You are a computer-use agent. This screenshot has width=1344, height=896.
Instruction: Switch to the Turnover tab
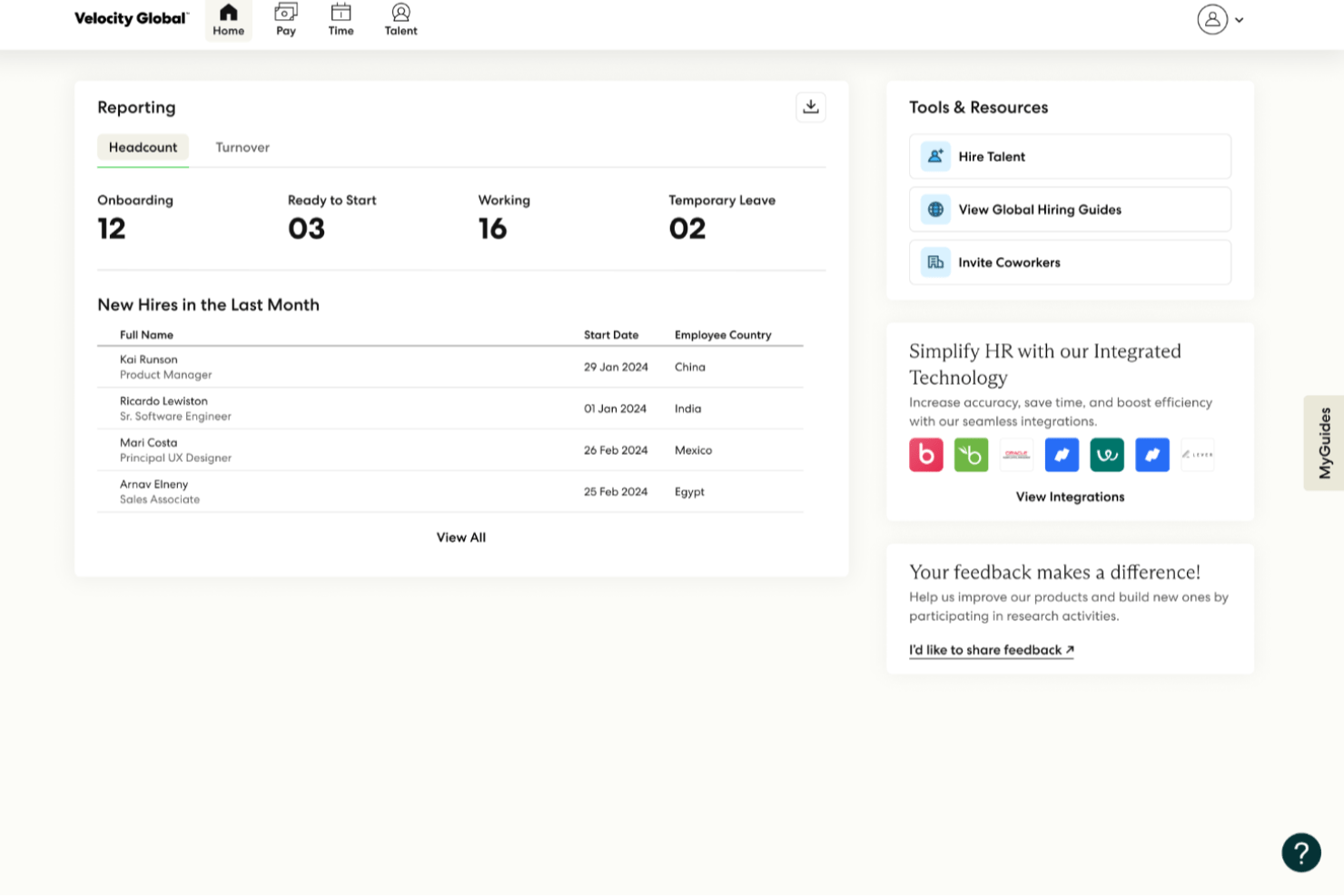pos(242,147)
